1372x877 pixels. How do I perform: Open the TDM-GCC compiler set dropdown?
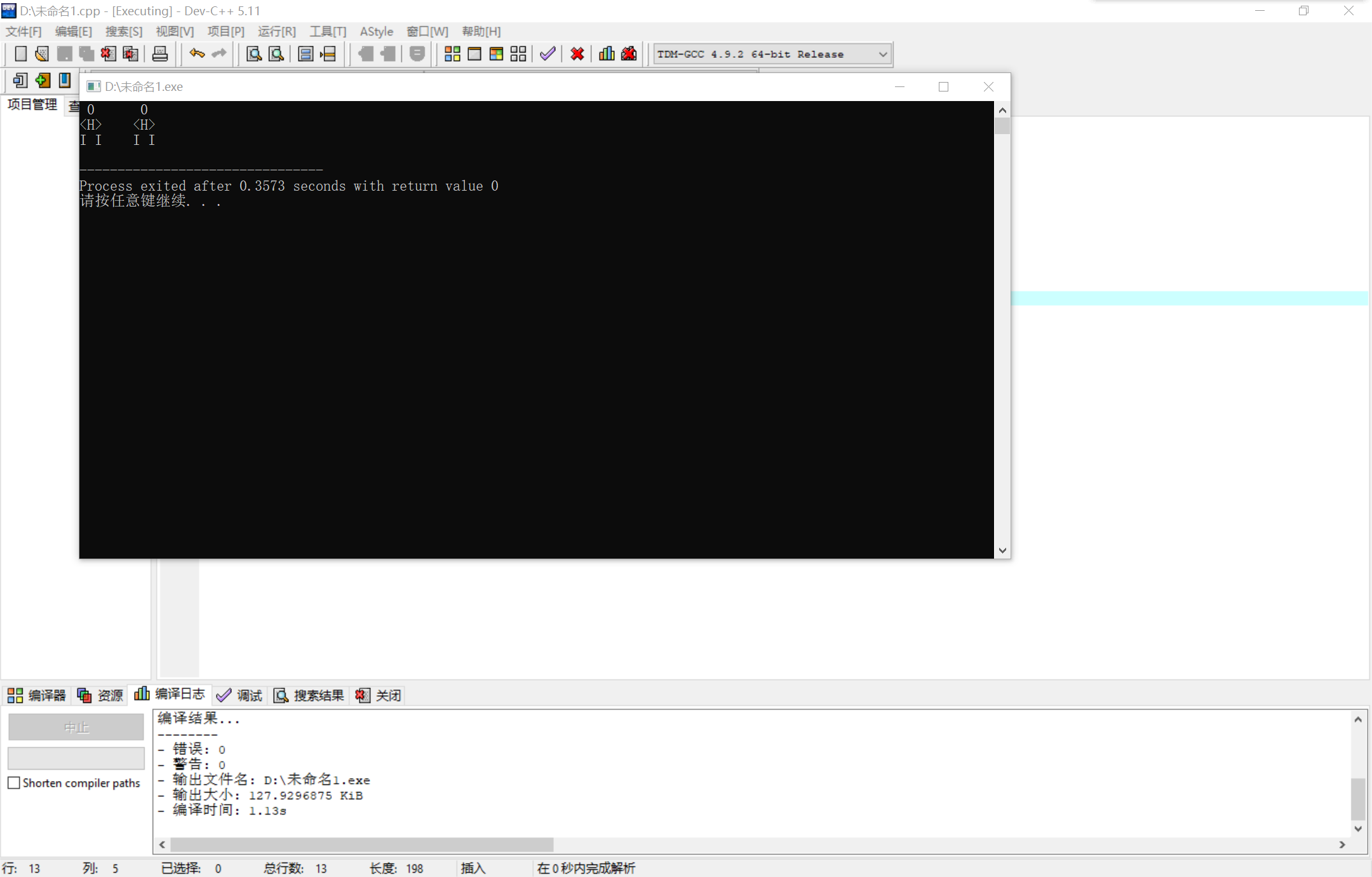pyautogui.click(x=882, y=55)
